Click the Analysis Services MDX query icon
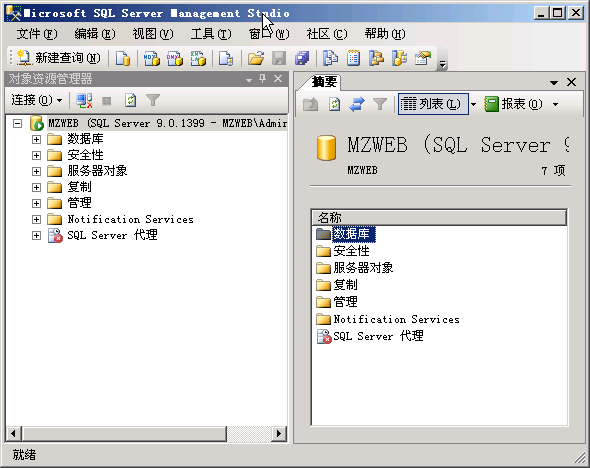 tap(152, 58)
